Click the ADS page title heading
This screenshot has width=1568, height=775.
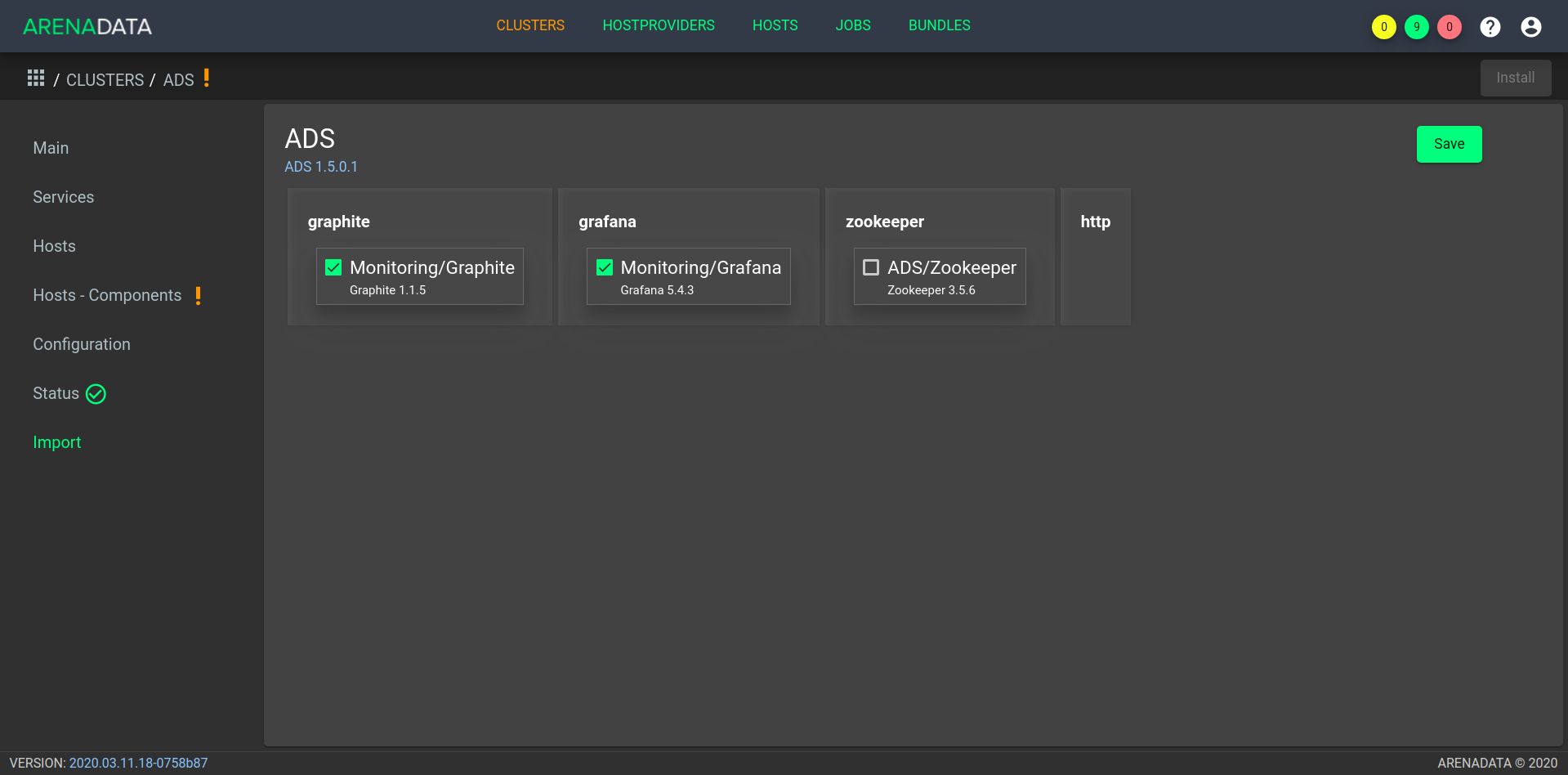pyautogui.click(x=310, y=138)
